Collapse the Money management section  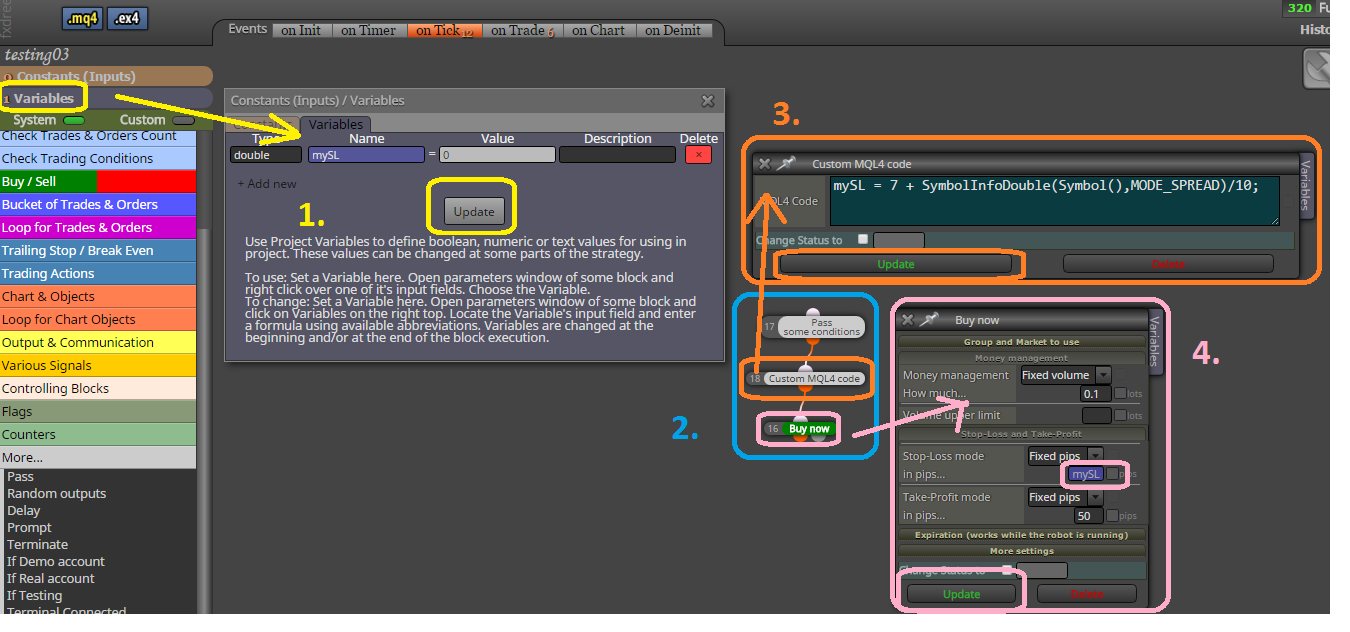(x=1021, y=358)
